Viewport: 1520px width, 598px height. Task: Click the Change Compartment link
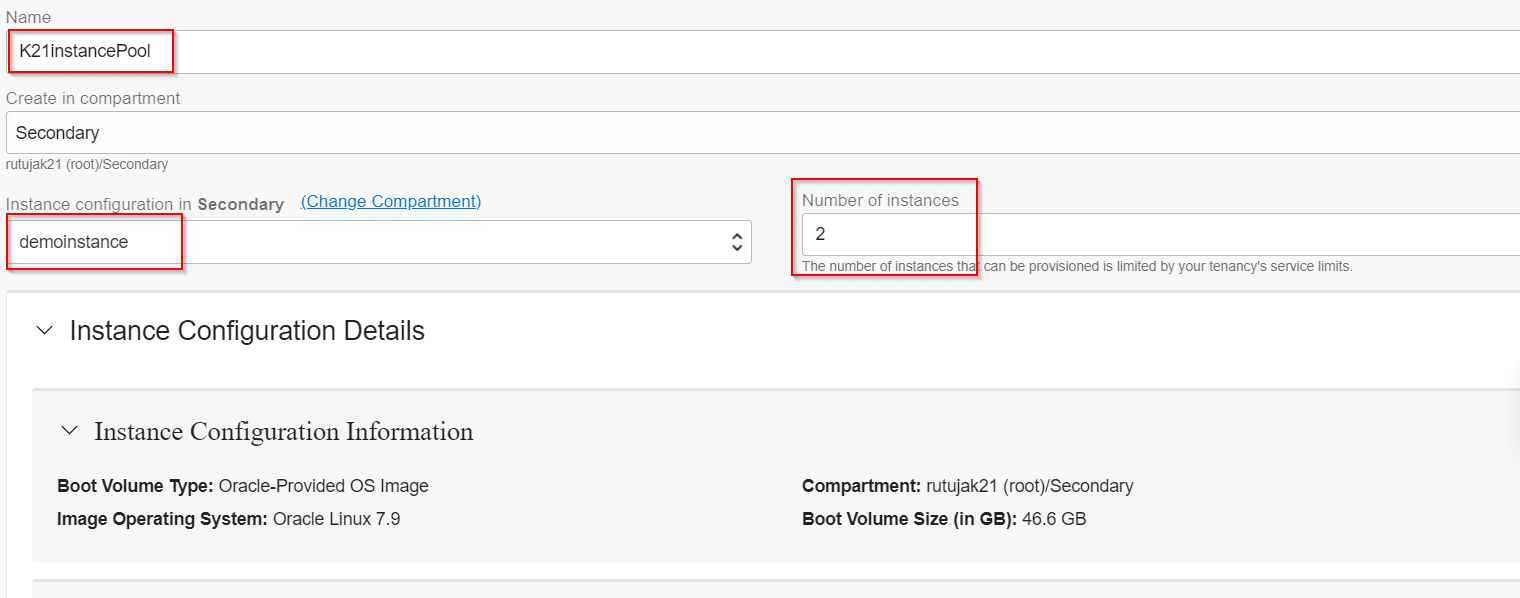[x=391, y=201]
